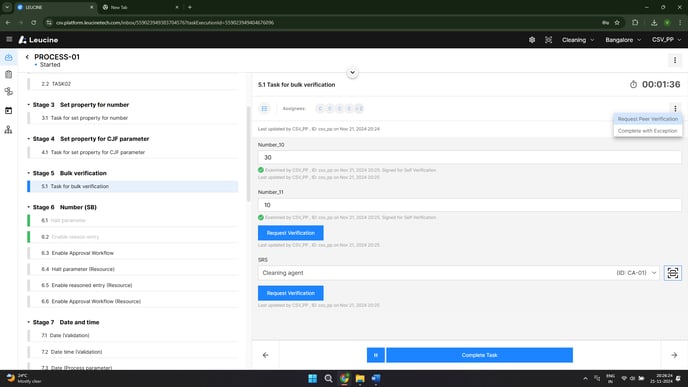Screen dimensions: 688x387
Task: Collapse Stage 4 CJF parameter
Action: pyautogui.click(x=29, y=139)
